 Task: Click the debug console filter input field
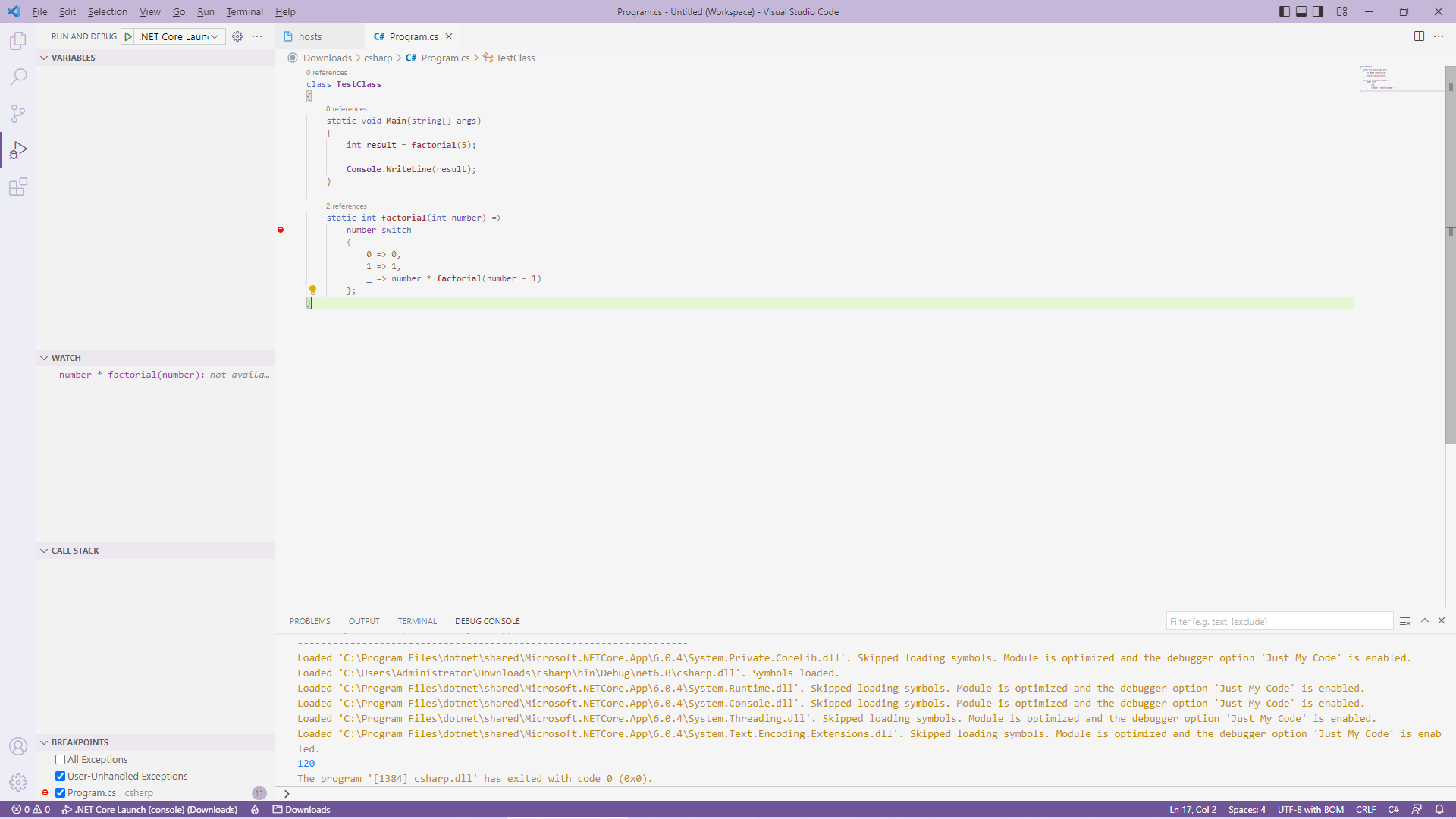(1279, 621)
